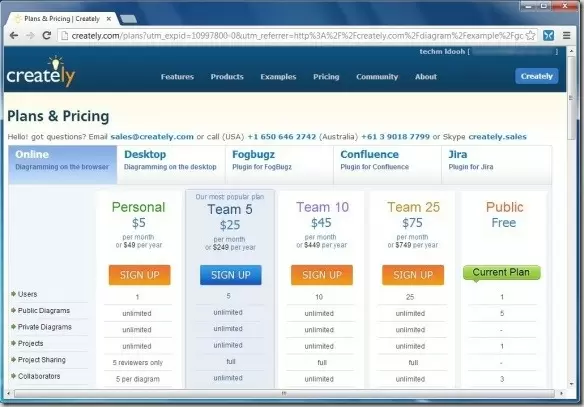This screenshot has height=407, width=584.
Task: Sign up for Team 5 plan
Action: click(231, 275)
